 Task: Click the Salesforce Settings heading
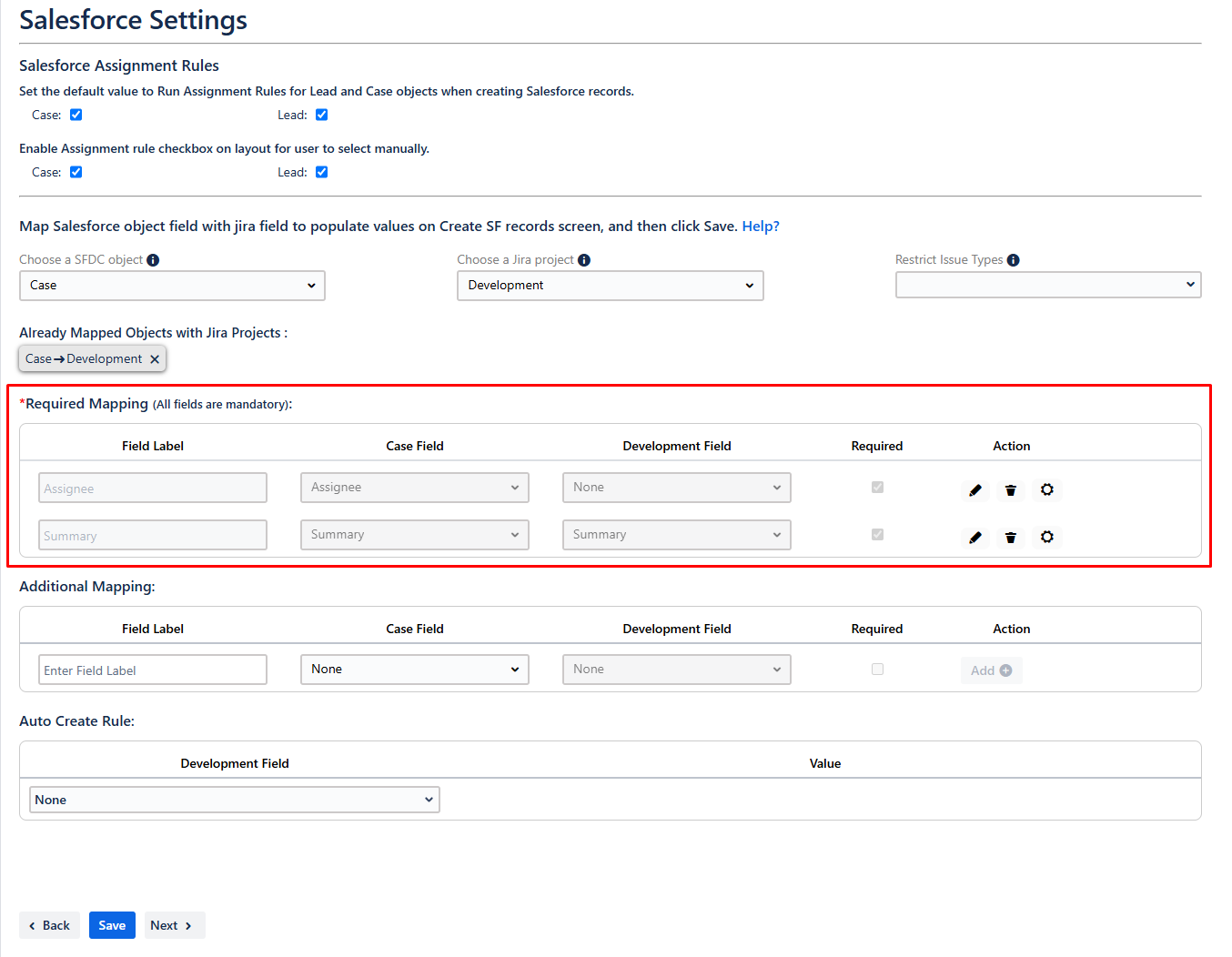pos(133,20)
